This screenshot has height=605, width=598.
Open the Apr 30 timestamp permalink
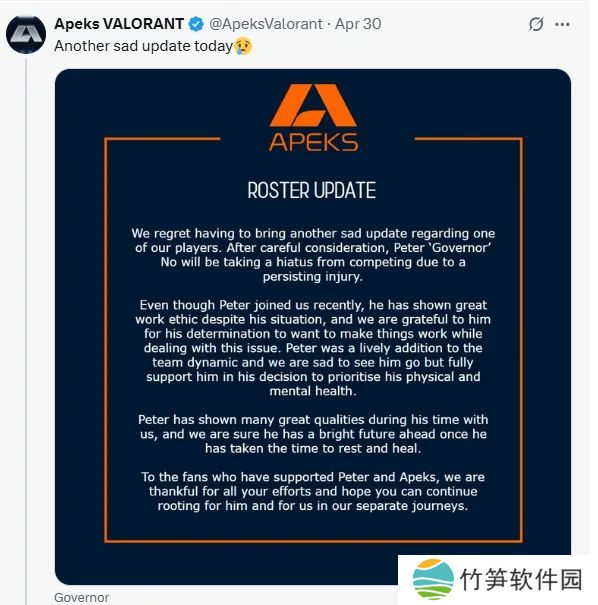click(x=358, y=24)
